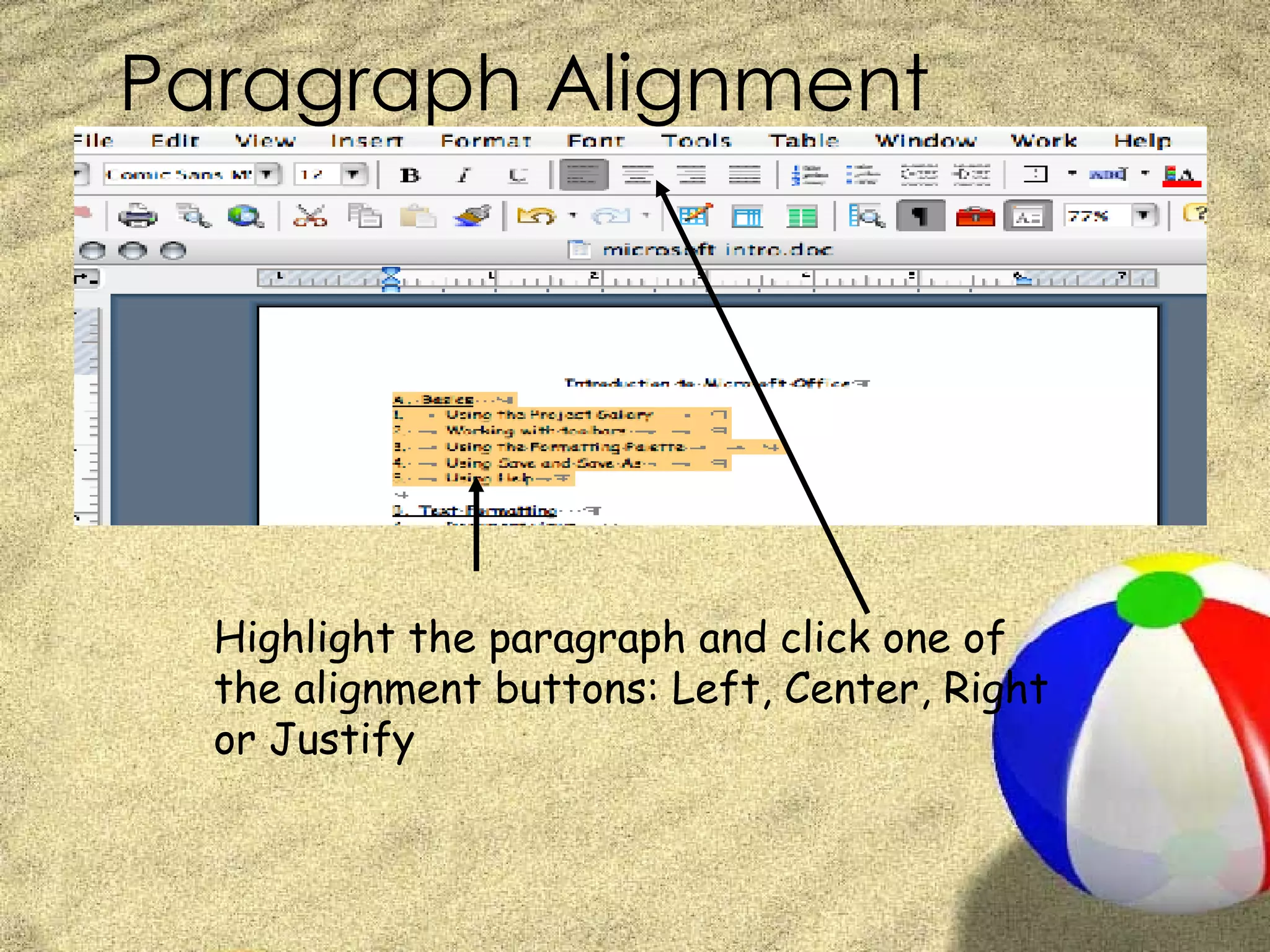Toggle the Formatting Palette button
The width and height of the screenshot is (1270, 952).
coord(1028,216)
